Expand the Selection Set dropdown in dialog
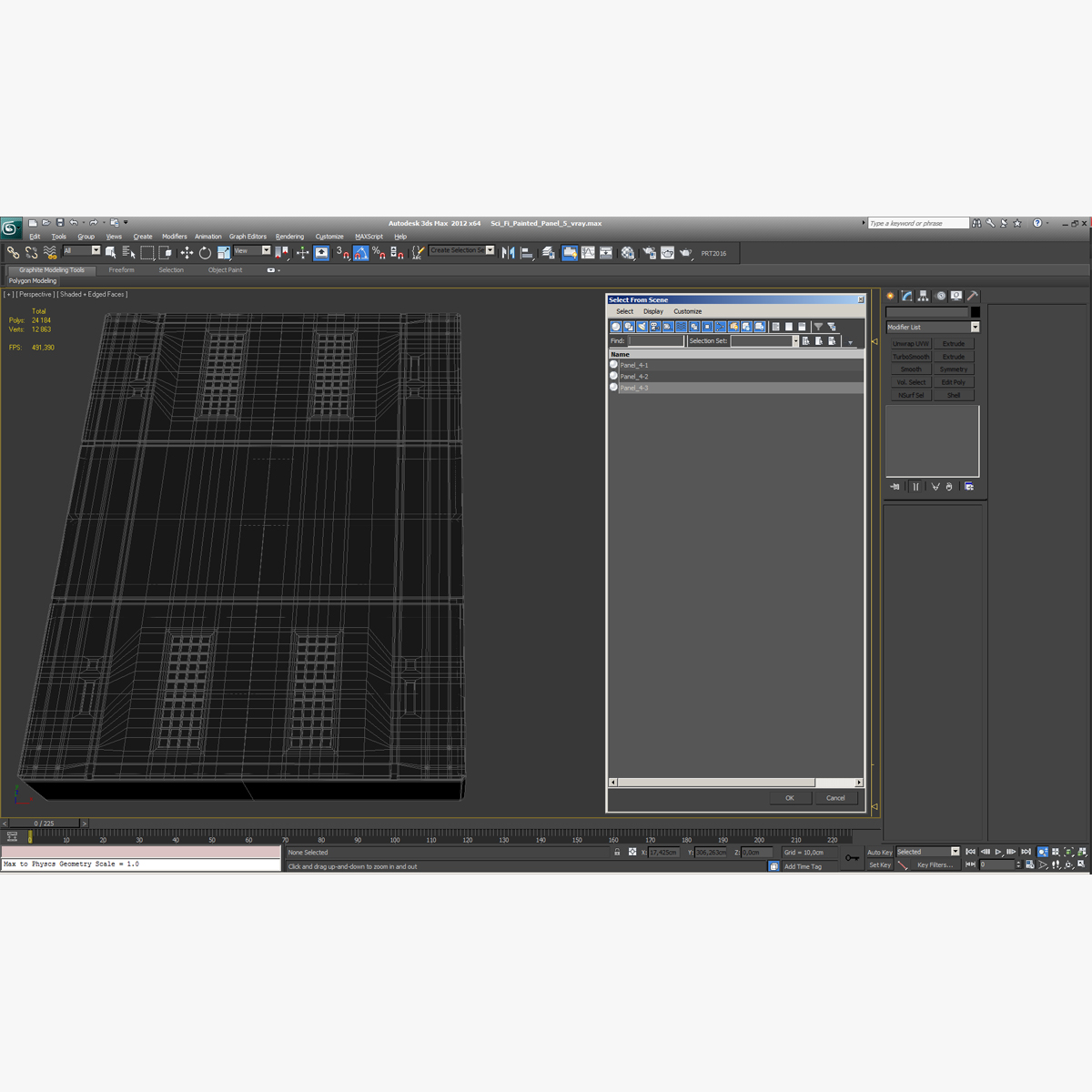Screen dimensions: 1092x1092 (x=795, y=341)
